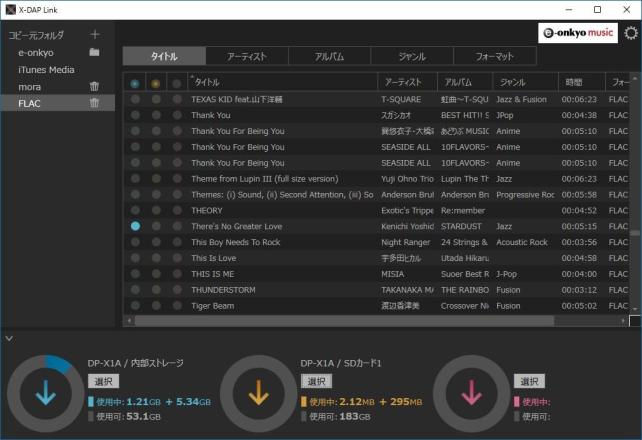The height and width of the screenshot is (440, 642).
Task: Switch to the フォーマット tab
Action: point(494,56)
